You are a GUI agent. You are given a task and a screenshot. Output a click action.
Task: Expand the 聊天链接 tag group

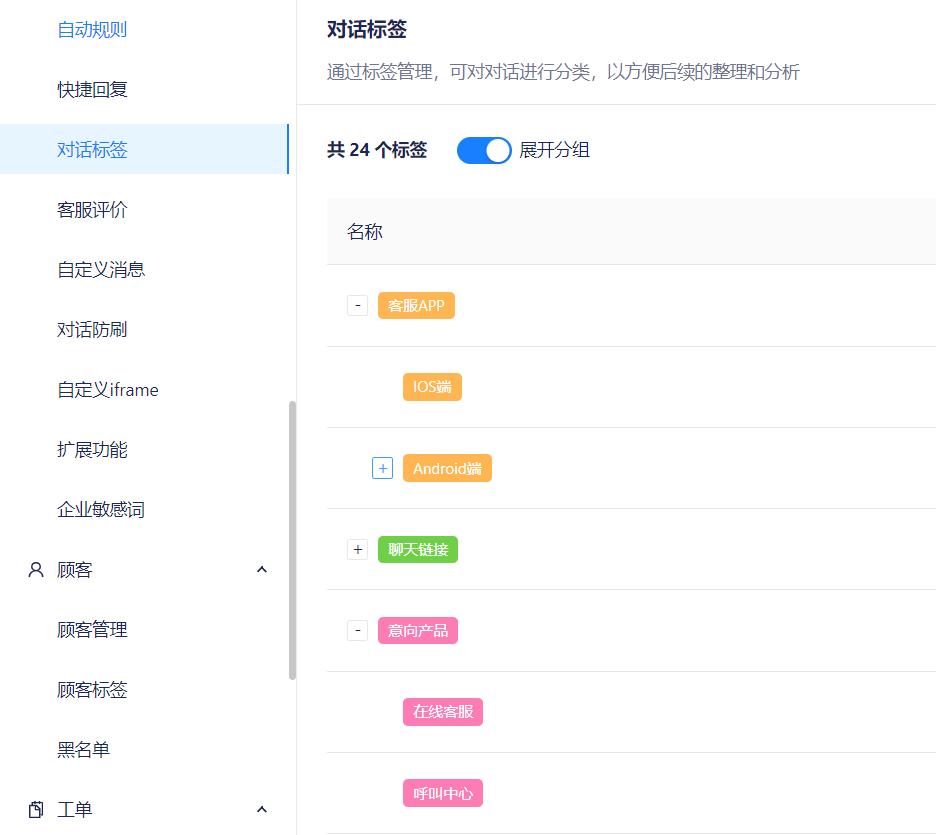click(x=357, y=549)
